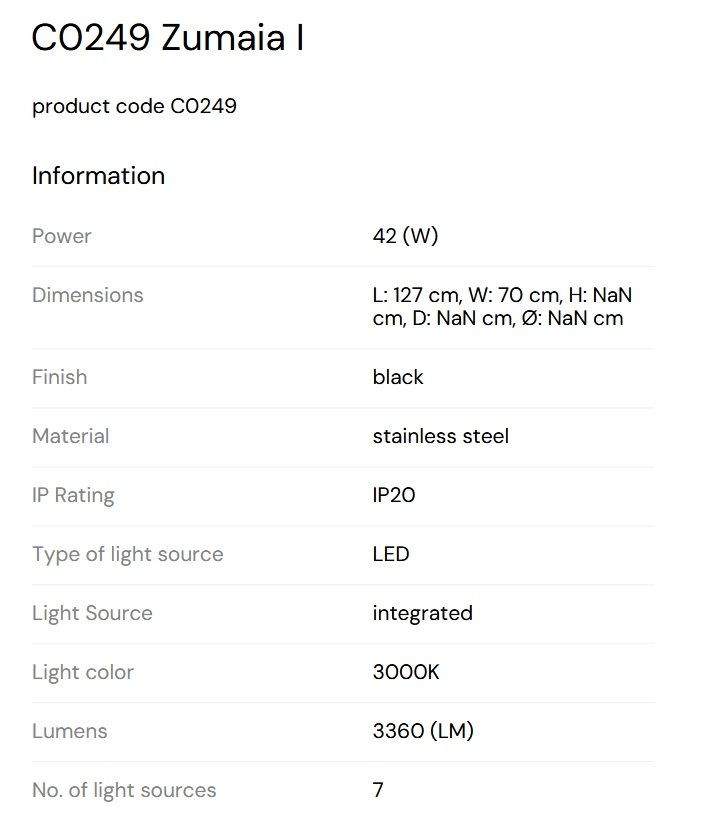The width and height of the screenshot is (703, 815).
Task: Select the black finish value
Action: pyautogui.click(x=397, y=377)
